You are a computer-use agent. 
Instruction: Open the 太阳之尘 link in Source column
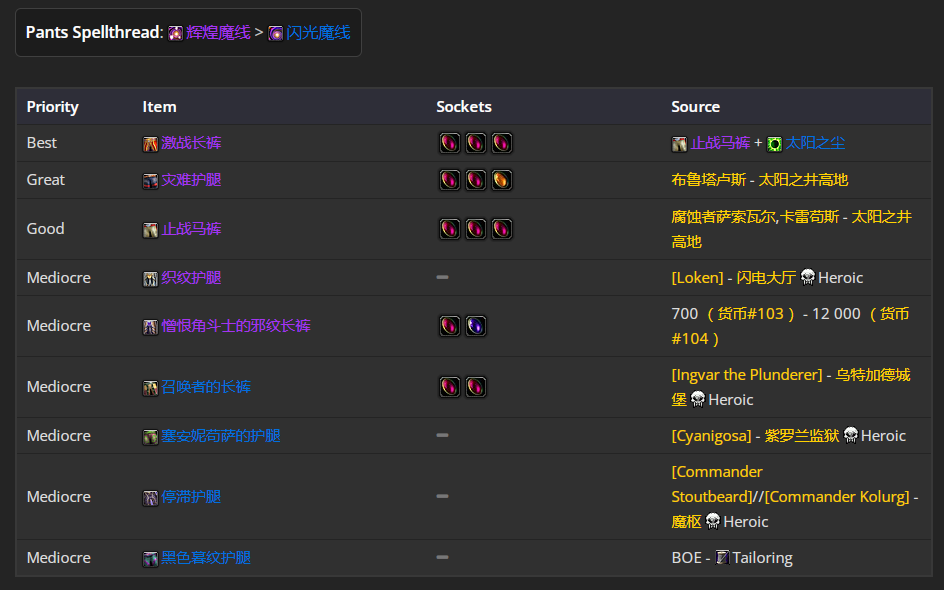click(815, 143)
